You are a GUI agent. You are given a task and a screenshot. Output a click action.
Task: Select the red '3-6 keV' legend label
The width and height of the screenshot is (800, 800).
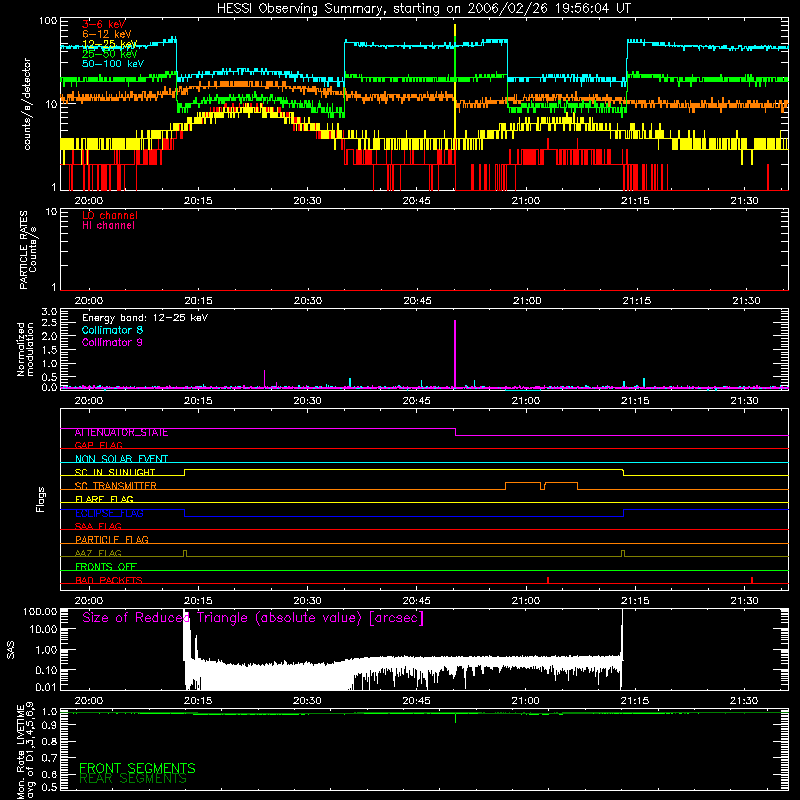[103, 24]
